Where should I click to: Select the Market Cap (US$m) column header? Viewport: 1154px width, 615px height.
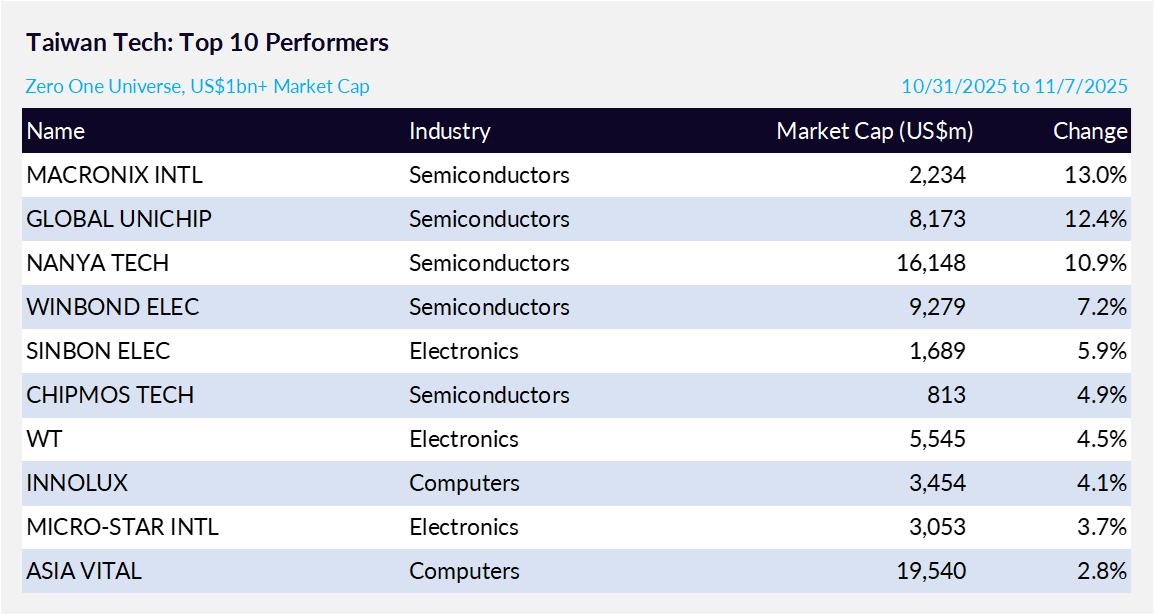(x=874, y=131)
